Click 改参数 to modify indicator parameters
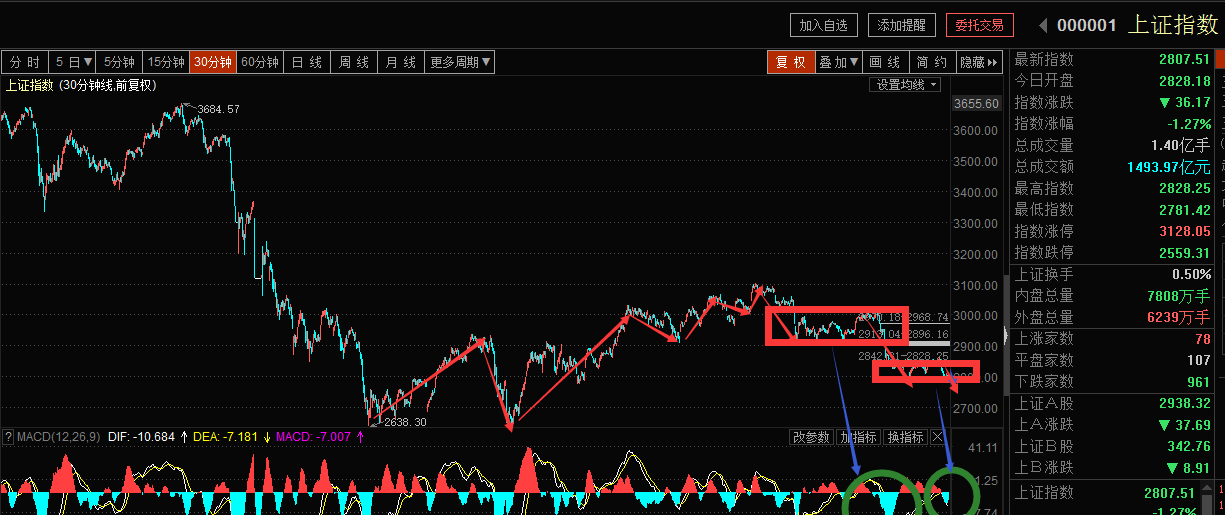Screen dimensions: 1225x515 coord(811,437)
